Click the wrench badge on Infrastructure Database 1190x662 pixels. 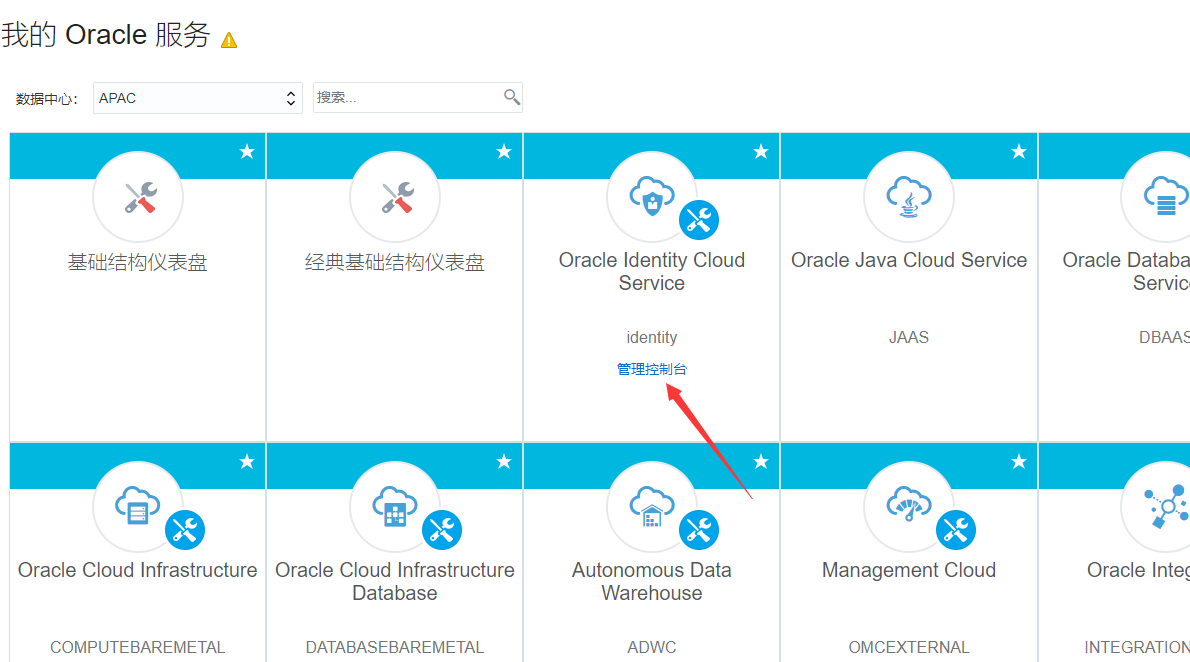coord(442,530)
